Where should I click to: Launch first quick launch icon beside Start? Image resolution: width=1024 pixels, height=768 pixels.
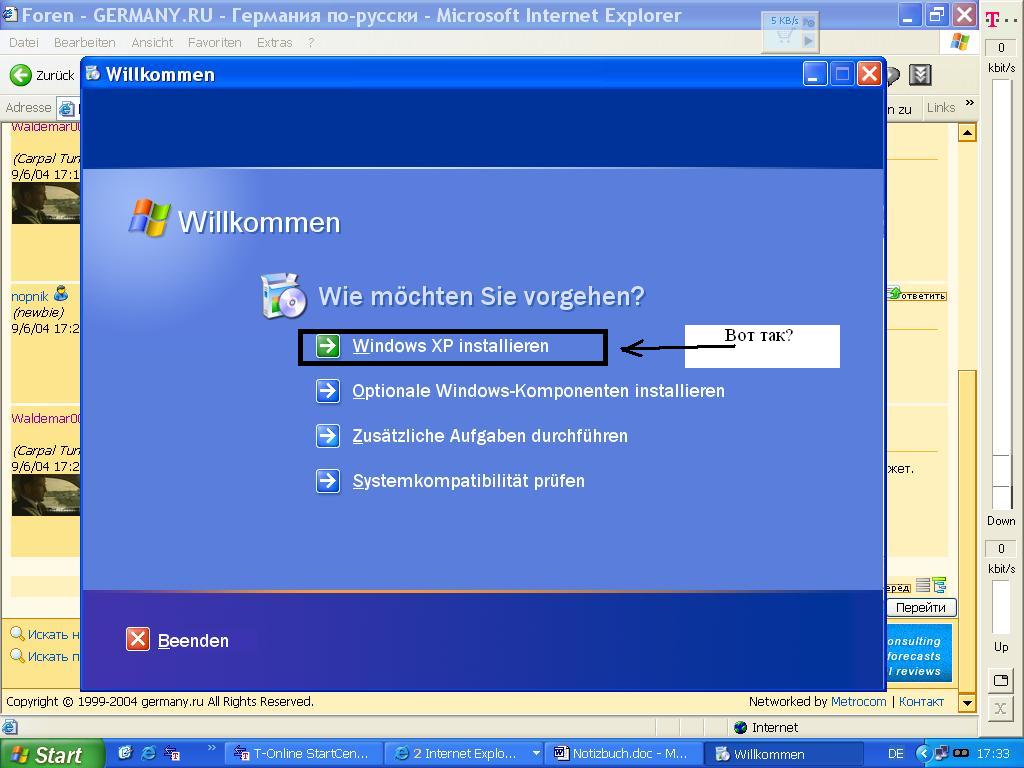point(125,753)
